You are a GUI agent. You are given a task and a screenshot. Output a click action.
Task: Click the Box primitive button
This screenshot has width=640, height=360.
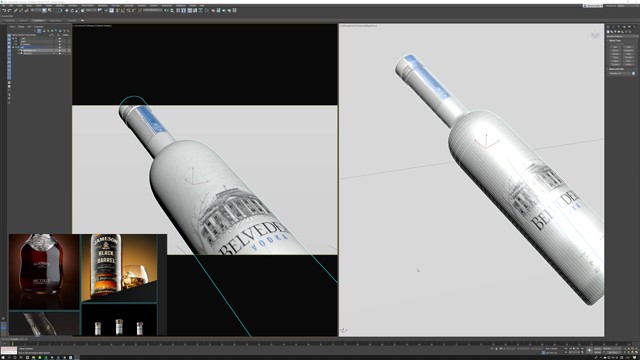(616, 47)
